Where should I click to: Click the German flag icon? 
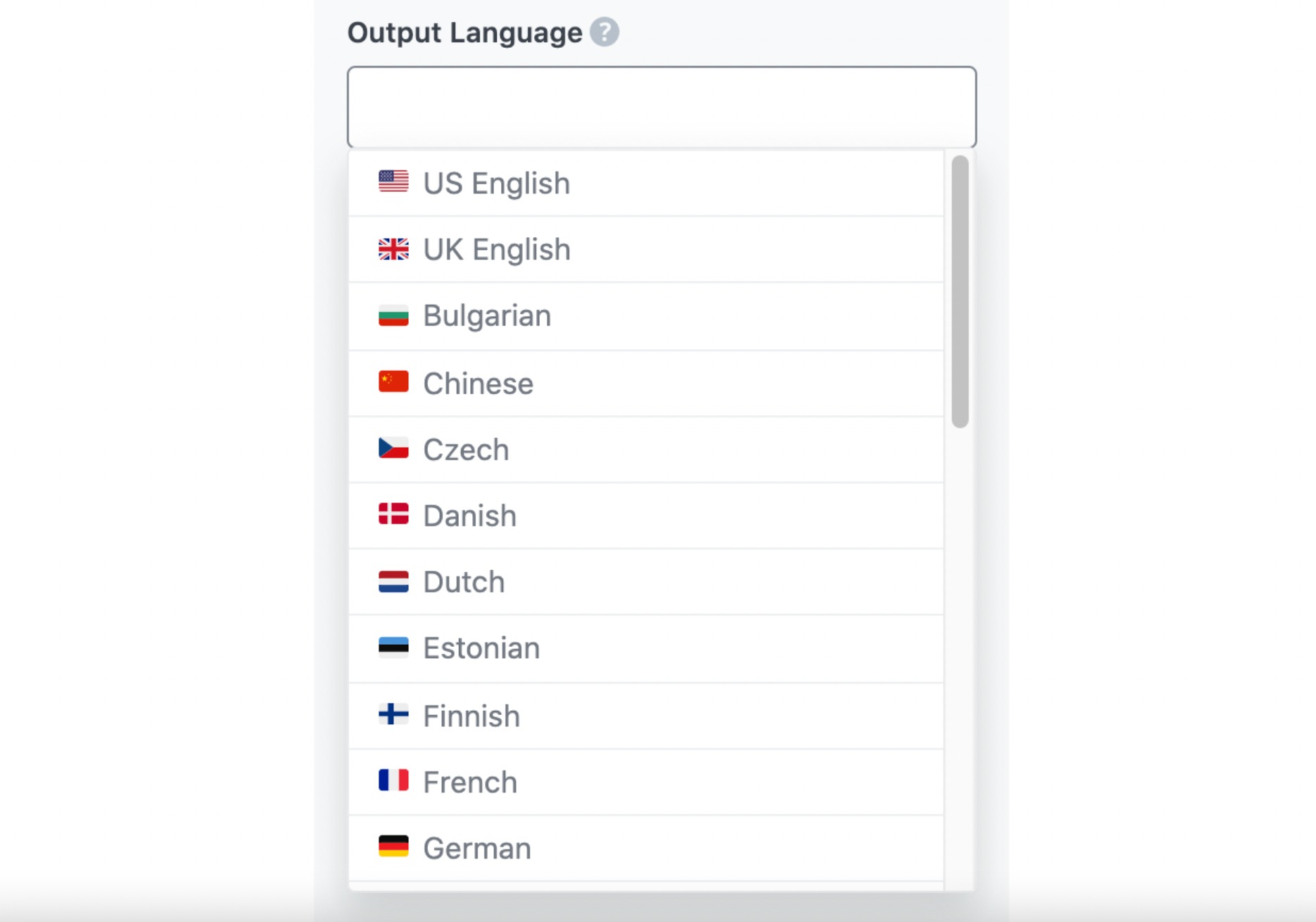(x=393, y=847)
